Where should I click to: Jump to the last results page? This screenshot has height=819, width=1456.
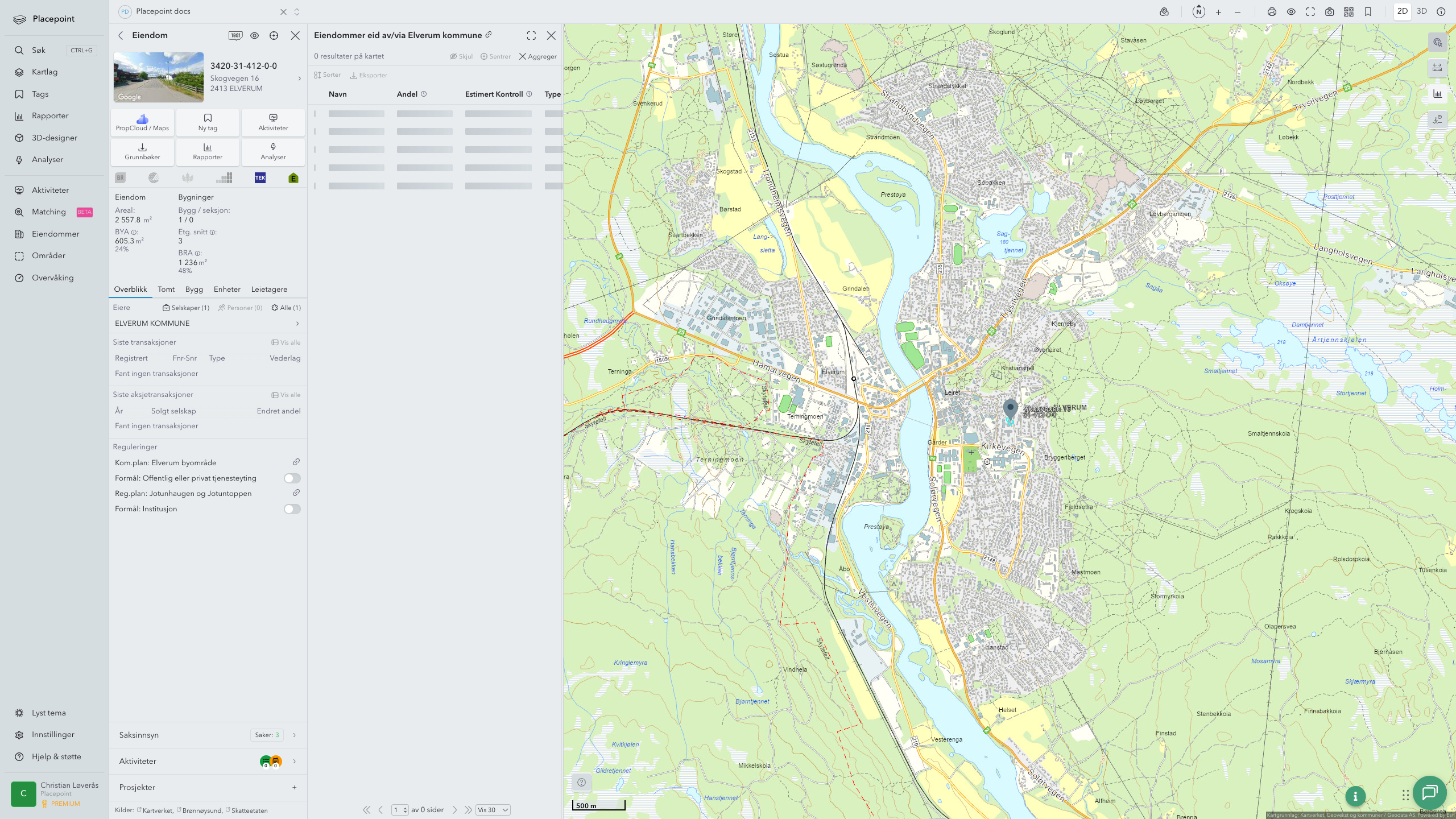[468, 810]
